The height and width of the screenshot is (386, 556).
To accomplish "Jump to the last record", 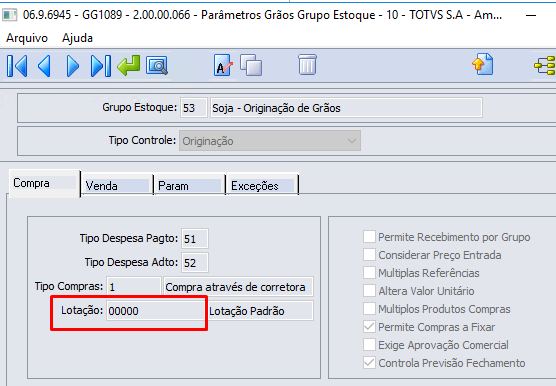I will [101, 66].
